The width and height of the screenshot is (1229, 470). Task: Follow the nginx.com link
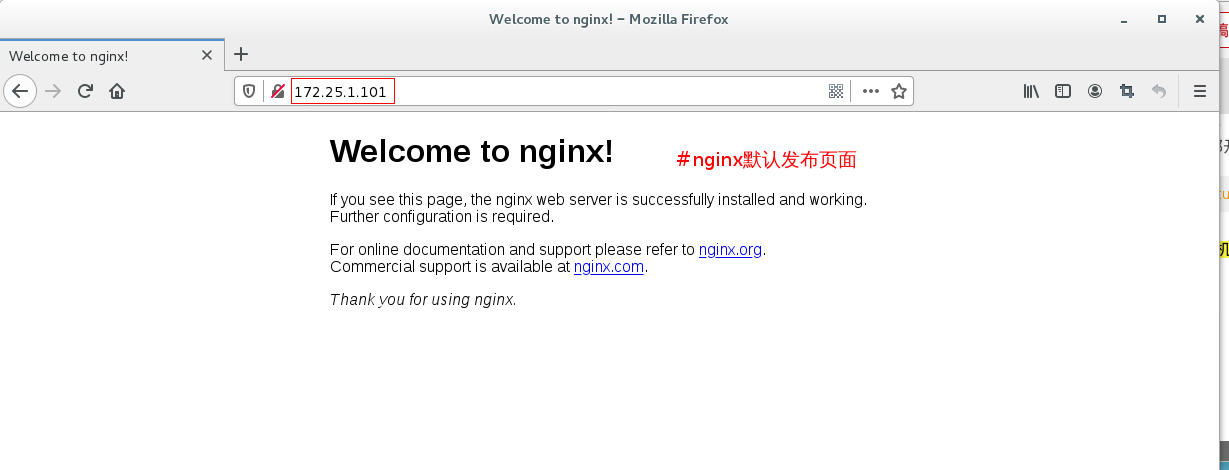609,267
